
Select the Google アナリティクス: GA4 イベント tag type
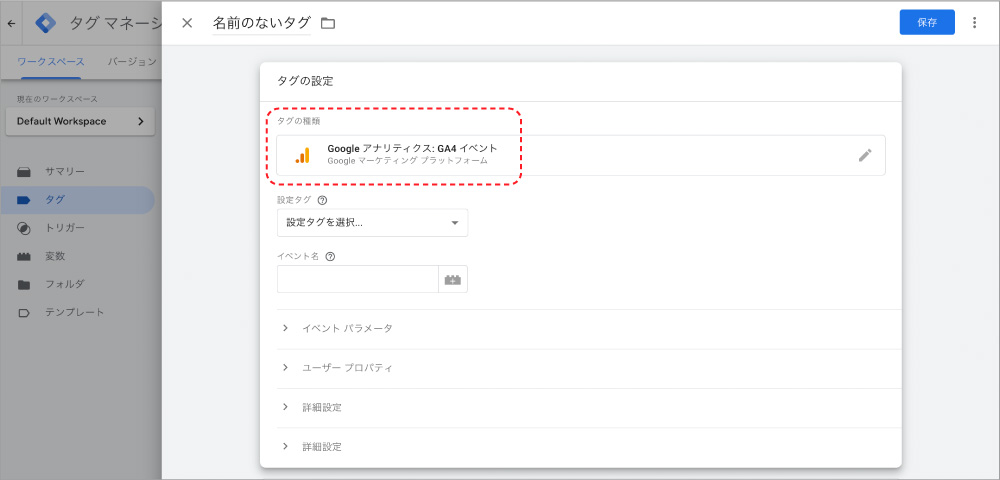tap(581, 156)
